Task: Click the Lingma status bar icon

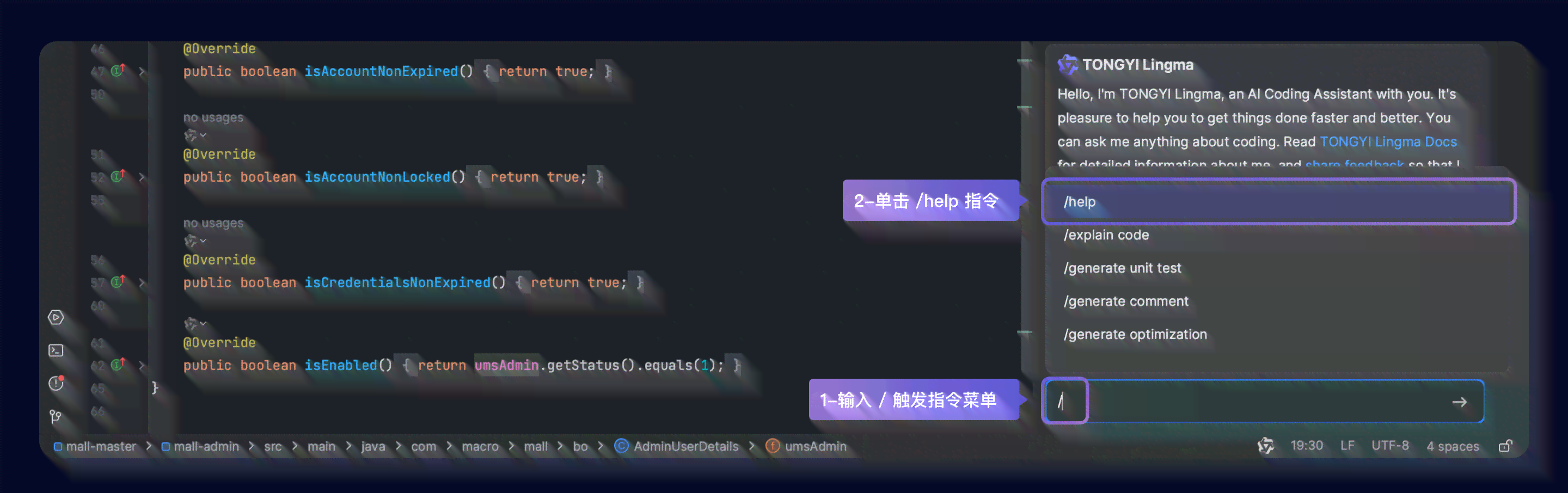Action: tap(1265, 446)
